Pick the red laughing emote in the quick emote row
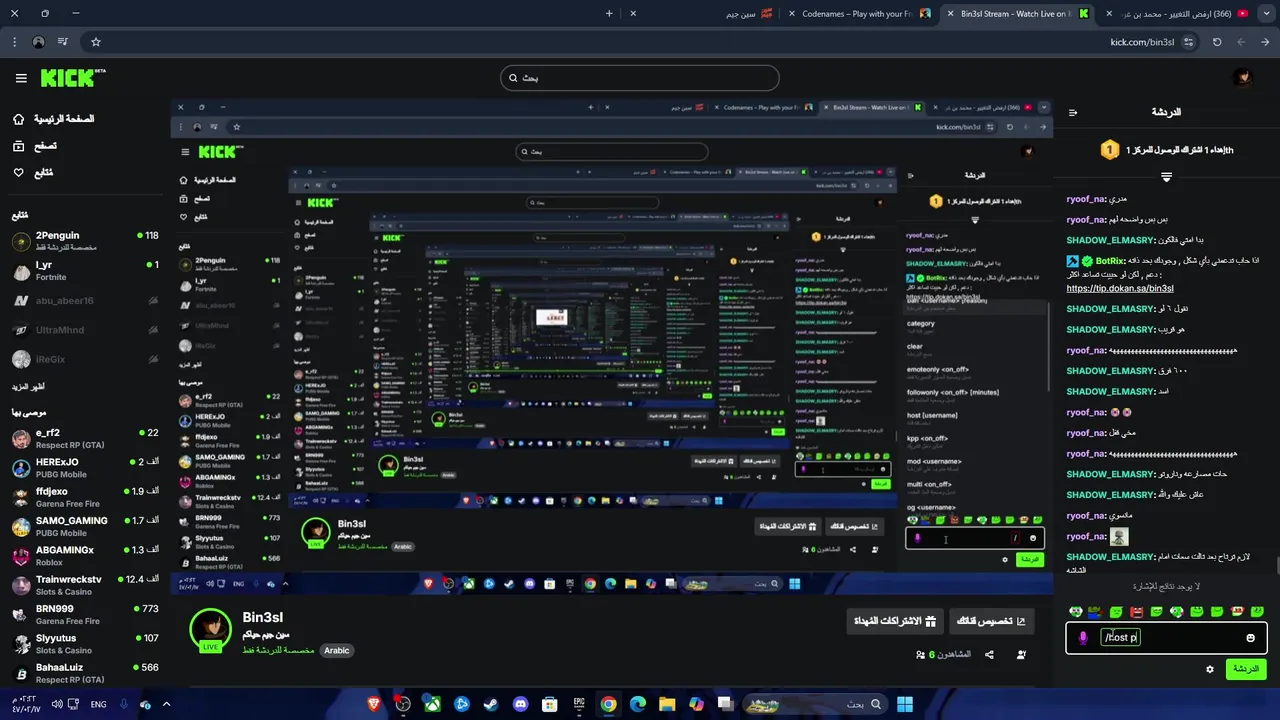The width and height of the screenshot is (1280, 720). point(1136,611)
